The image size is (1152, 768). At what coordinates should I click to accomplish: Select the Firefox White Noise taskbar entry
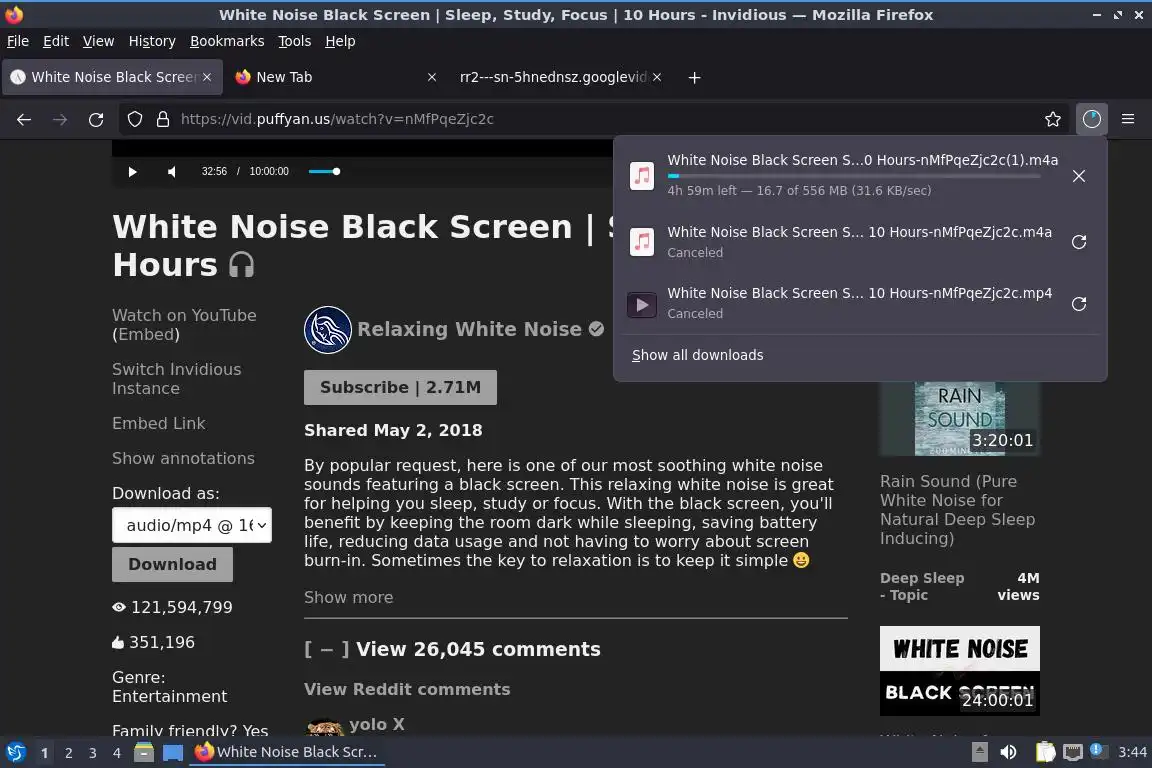pos(287,752)
